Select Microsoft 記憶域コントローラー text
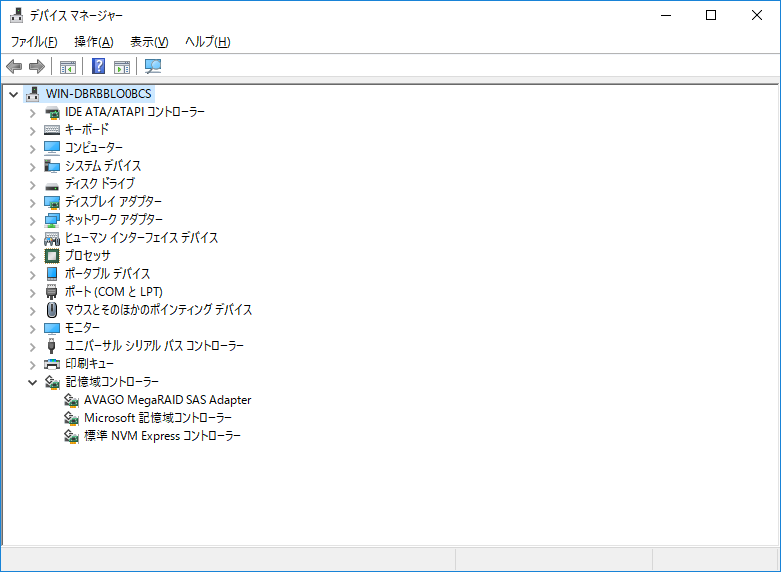This screenshot has height=572, width=781. (x=158, y=418)
